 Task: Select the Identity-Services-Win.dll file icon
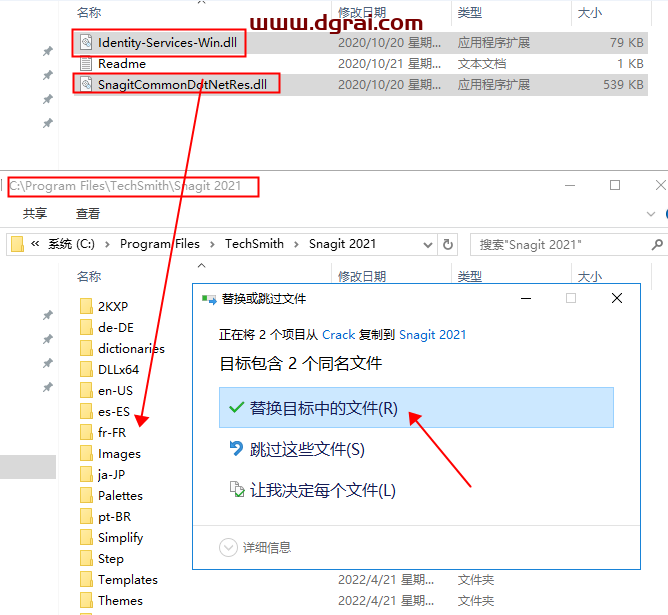86,42
